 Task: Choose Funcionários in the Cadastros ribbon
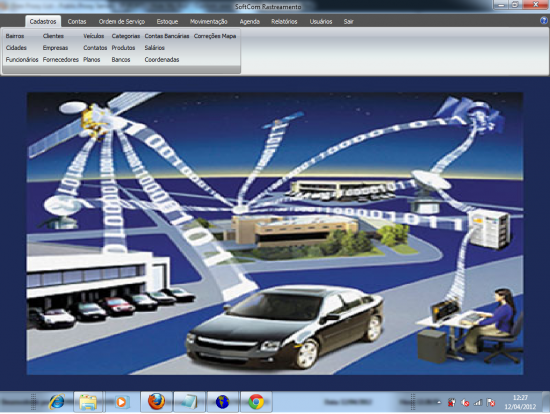pyautogui.click(x=22, y=60)
